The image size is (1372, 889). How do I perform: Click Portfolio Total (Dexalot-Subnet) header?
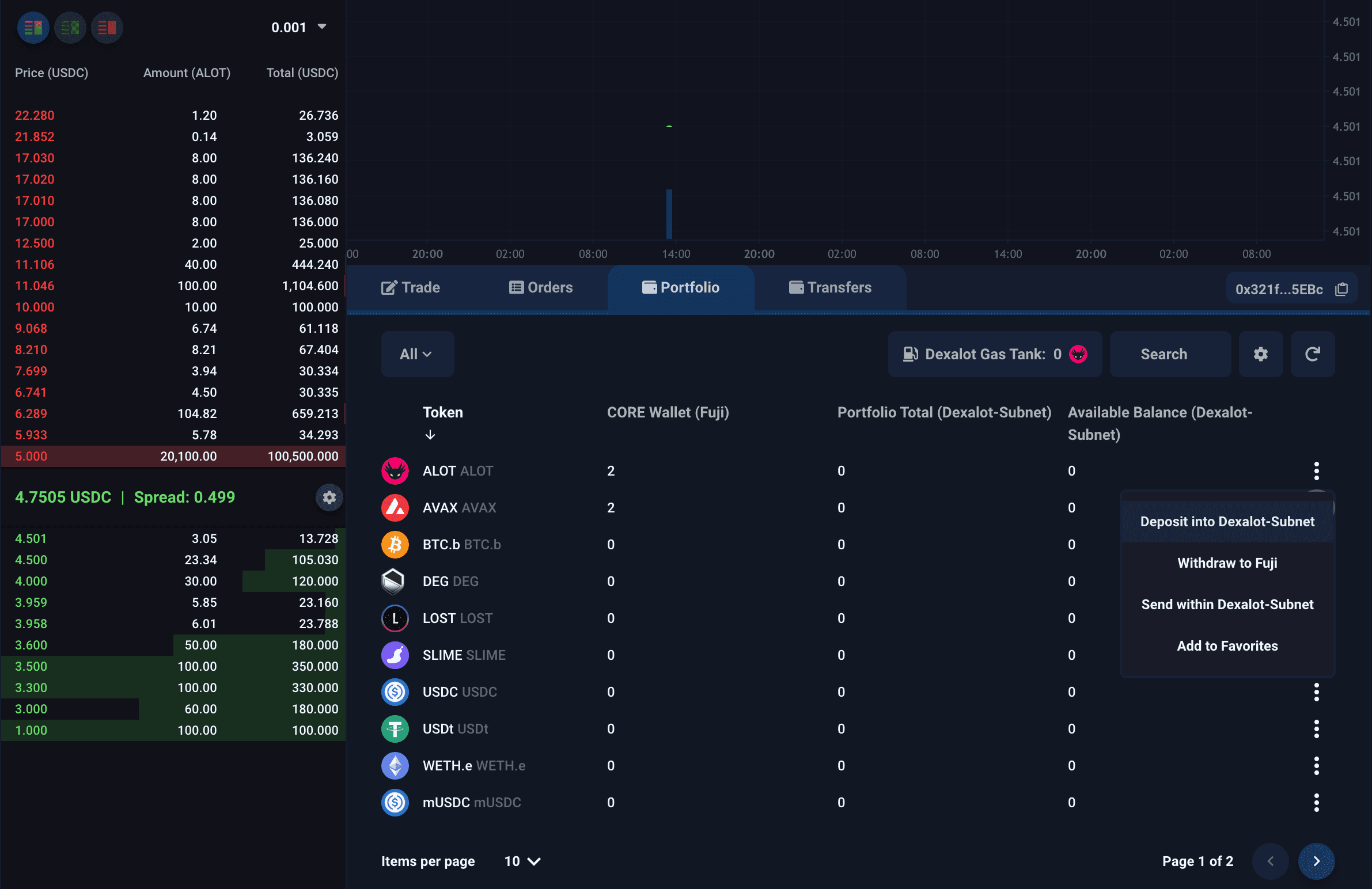(x=943, y=412)
